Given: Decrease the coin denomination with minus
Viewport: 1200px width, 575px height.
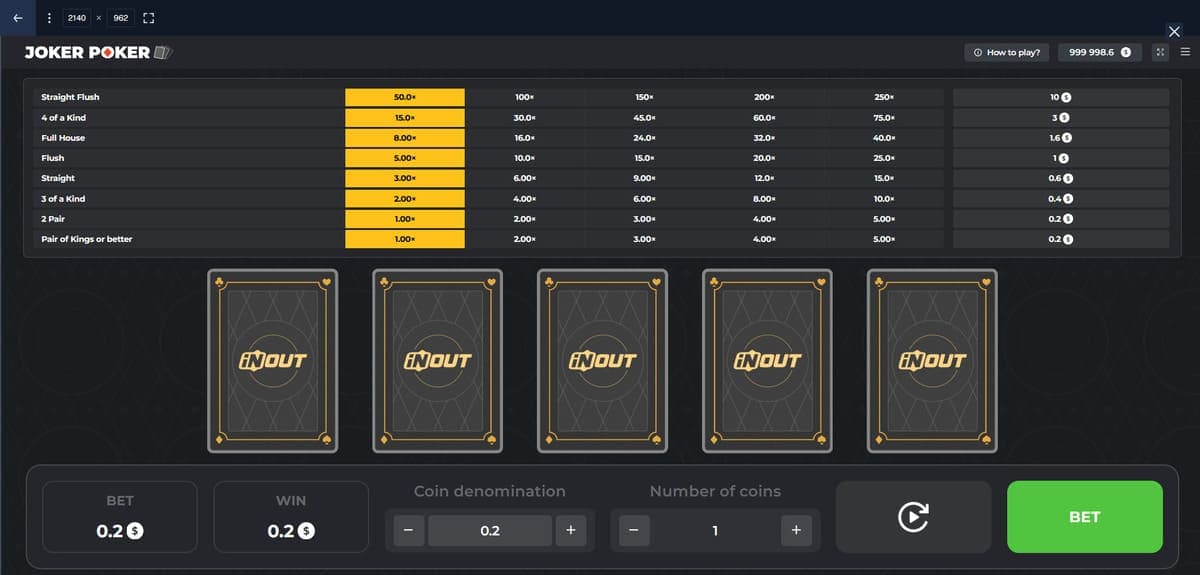Looking at the screenshot, I should (406, 531).
